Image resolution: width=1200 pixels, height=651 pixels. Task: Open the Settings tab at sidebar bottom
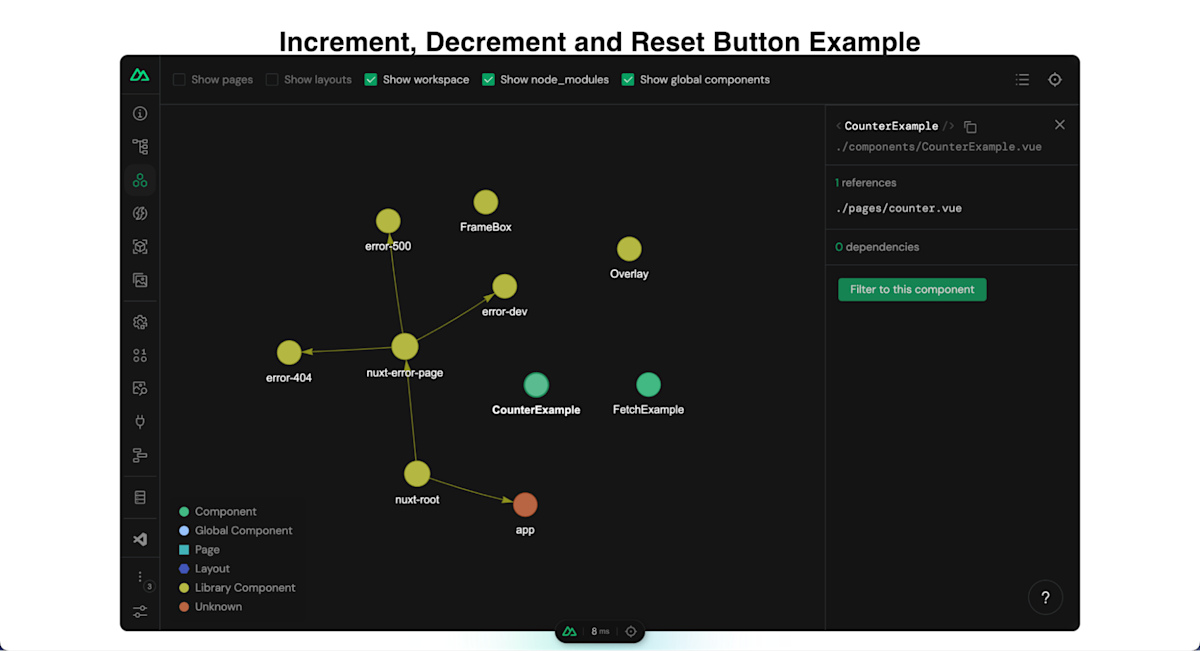tap(140, 611)
